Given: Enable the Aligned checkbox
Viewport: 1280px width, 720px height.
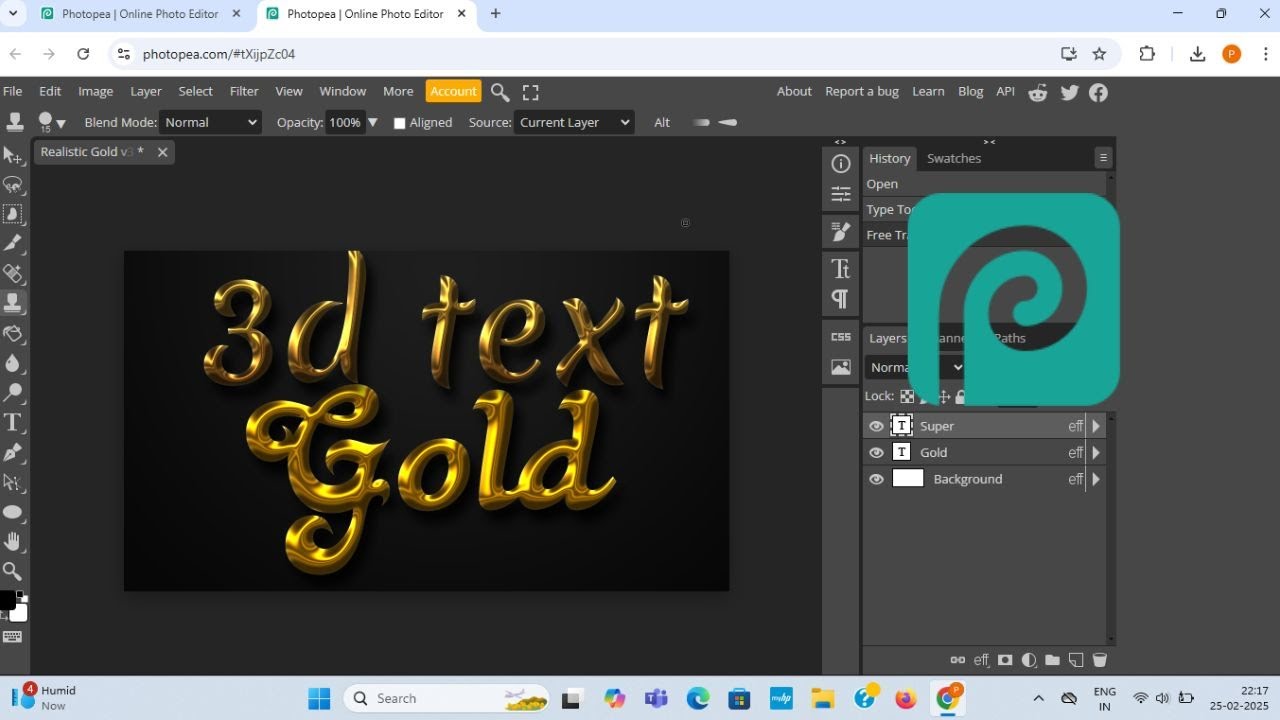Looking at the screenshot, I should click(400, 123).
